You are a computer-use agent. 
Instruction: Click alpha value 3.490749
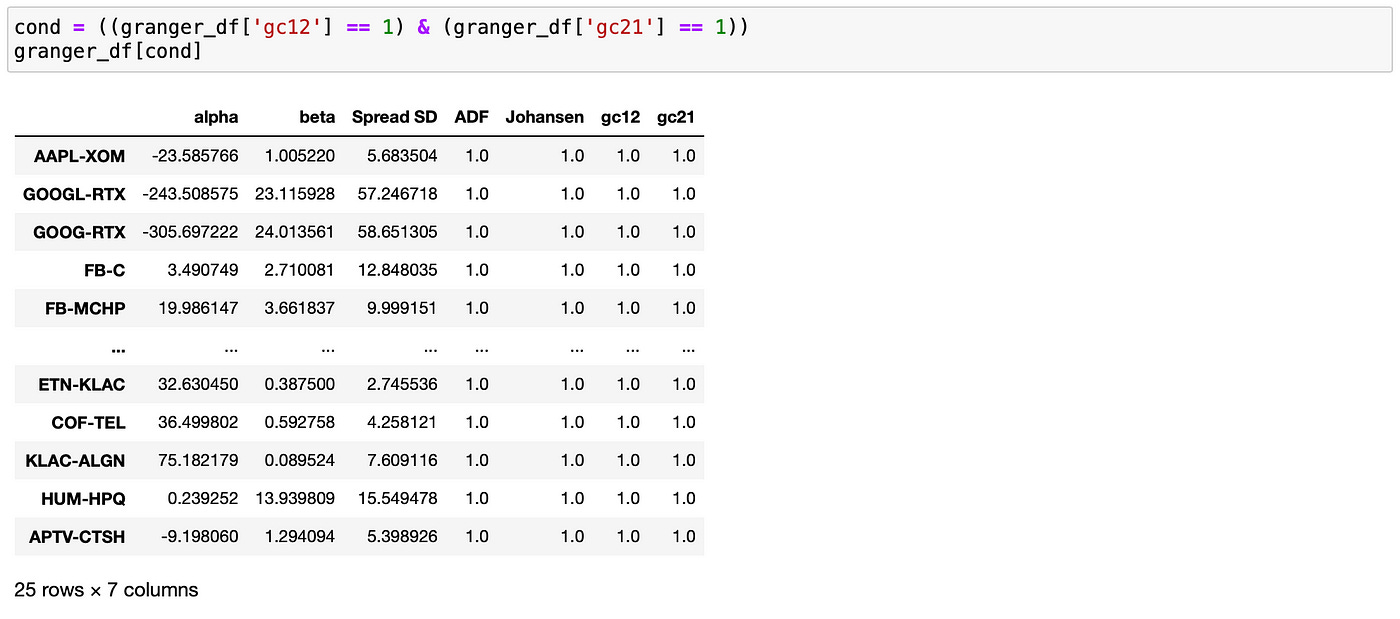point(203,270)
